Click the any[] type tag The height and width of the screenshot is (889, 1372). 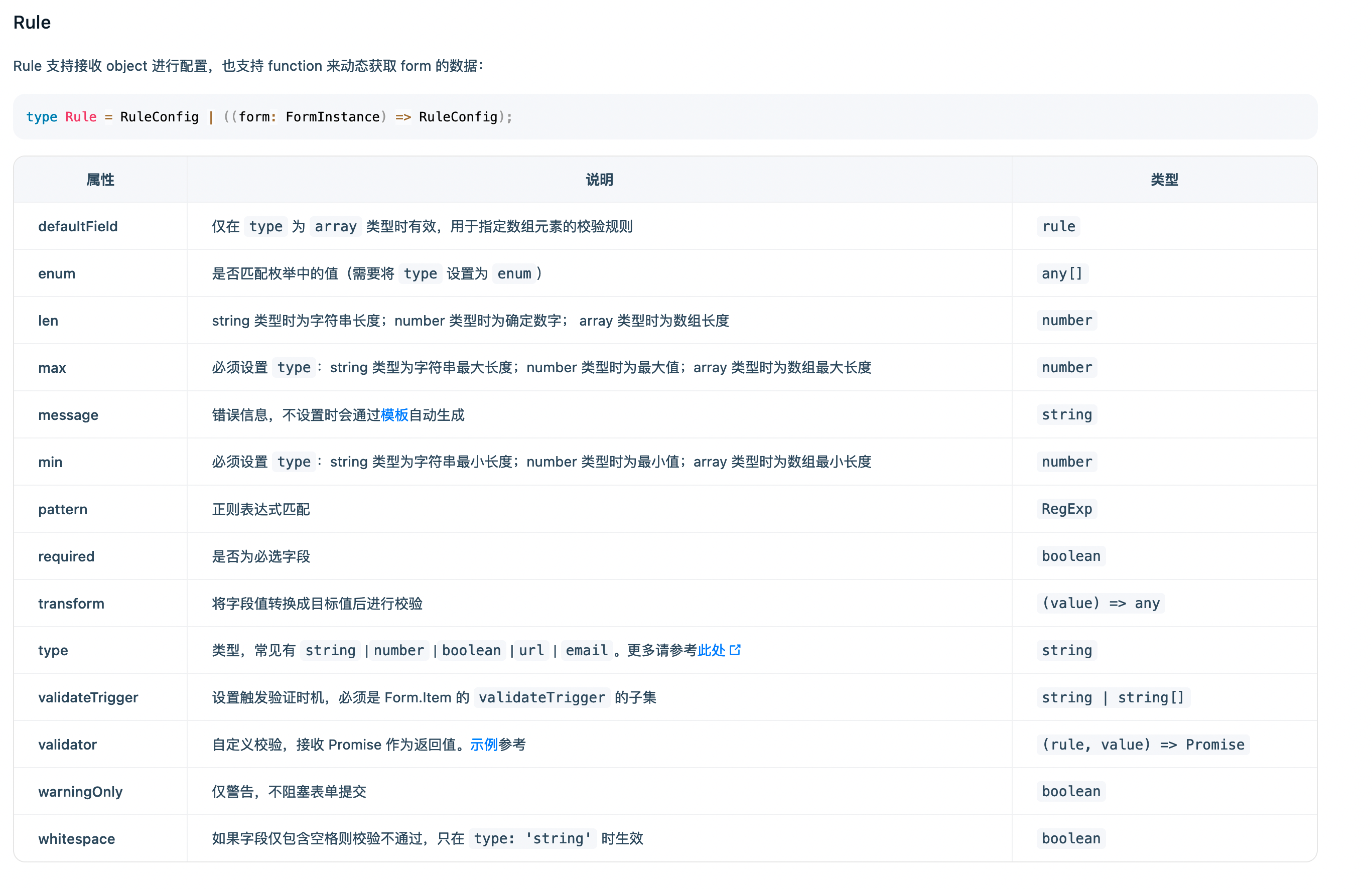tap(1062, 273)
